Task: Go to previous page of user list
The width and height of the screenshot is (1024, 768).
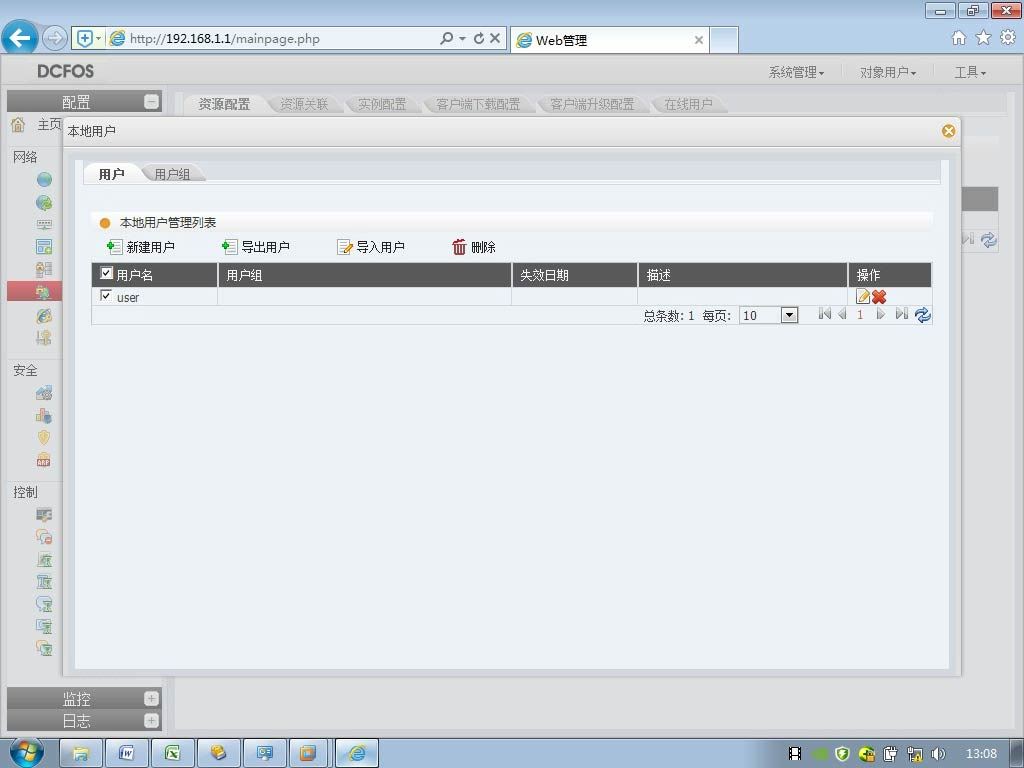Action: tap(842, 314)
